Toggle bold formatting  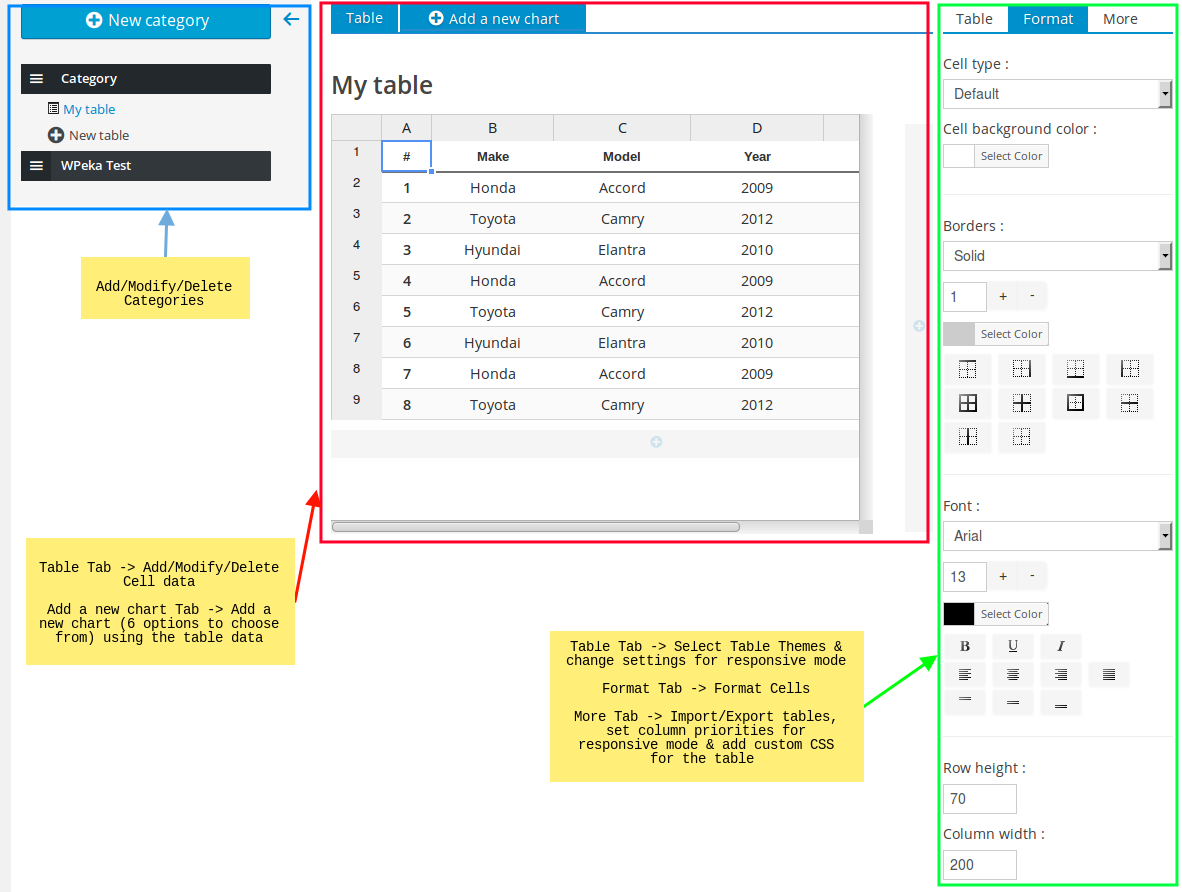point(965,646)
